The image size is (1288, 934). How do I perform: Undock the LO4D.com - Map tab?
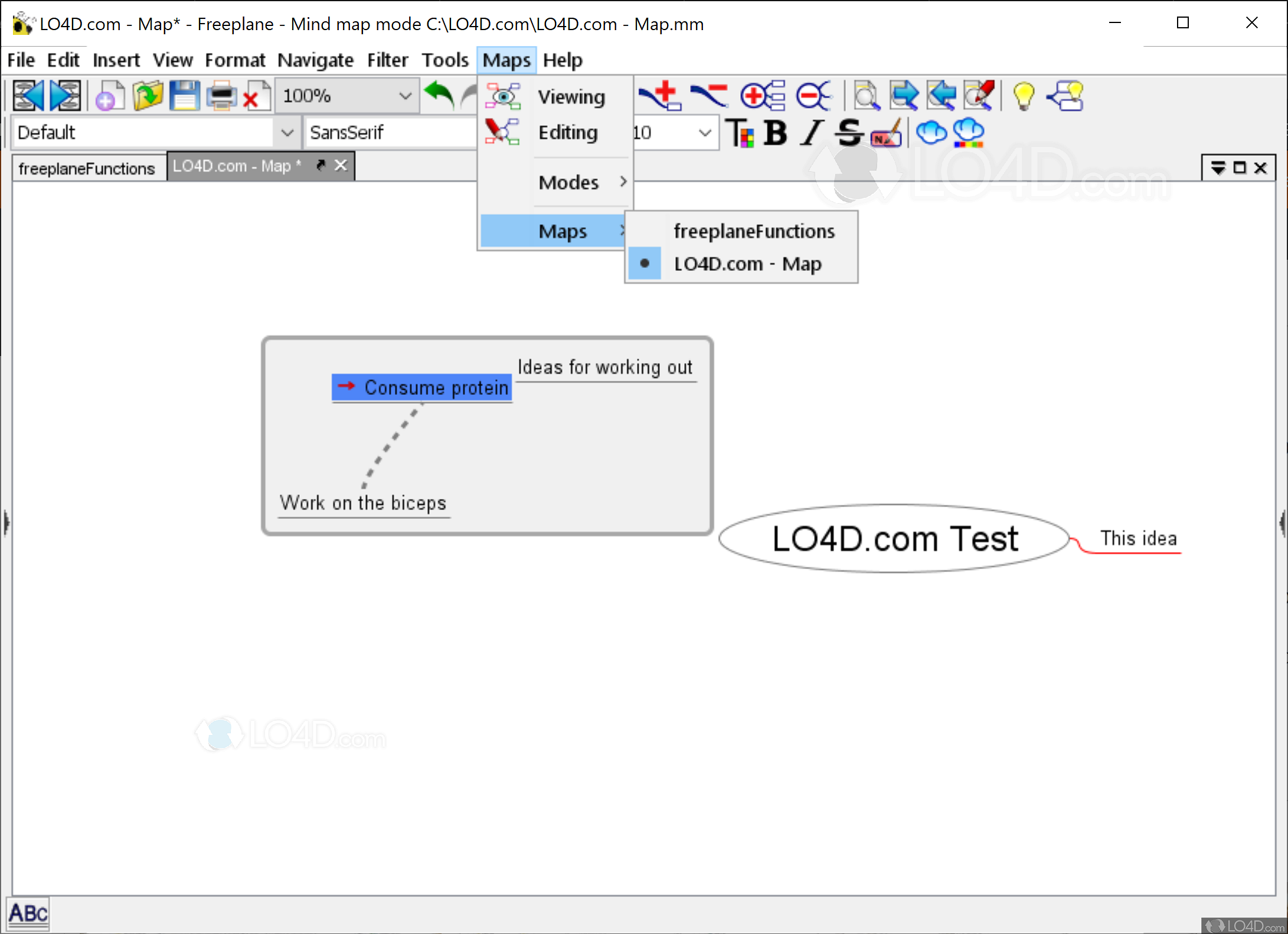pyautogui.click(x=321, y=165)
